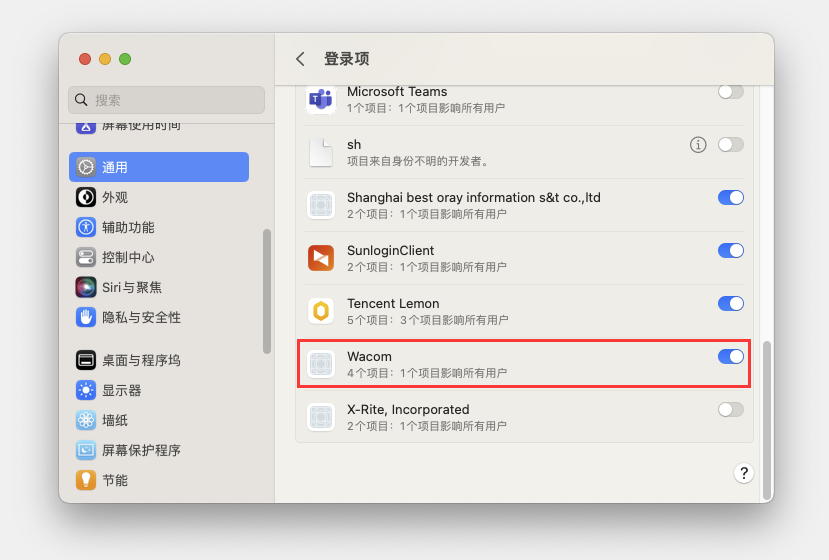Open 外观 settings pane
Image resolution: width=829 pixels, height=560 pixels.
click(x=159, y=197)
